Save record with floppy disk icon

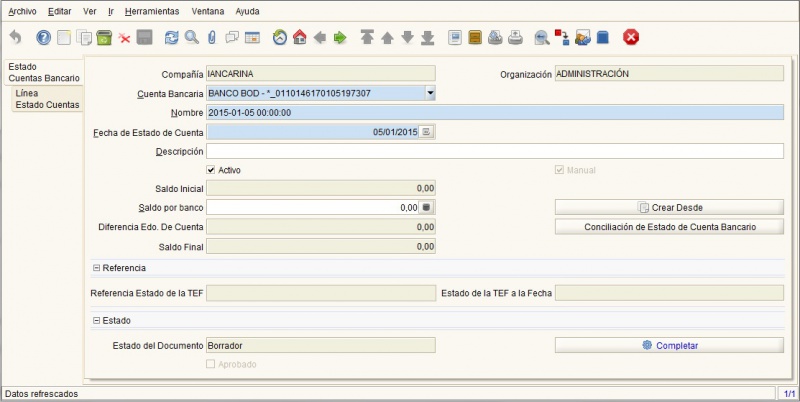144,37
